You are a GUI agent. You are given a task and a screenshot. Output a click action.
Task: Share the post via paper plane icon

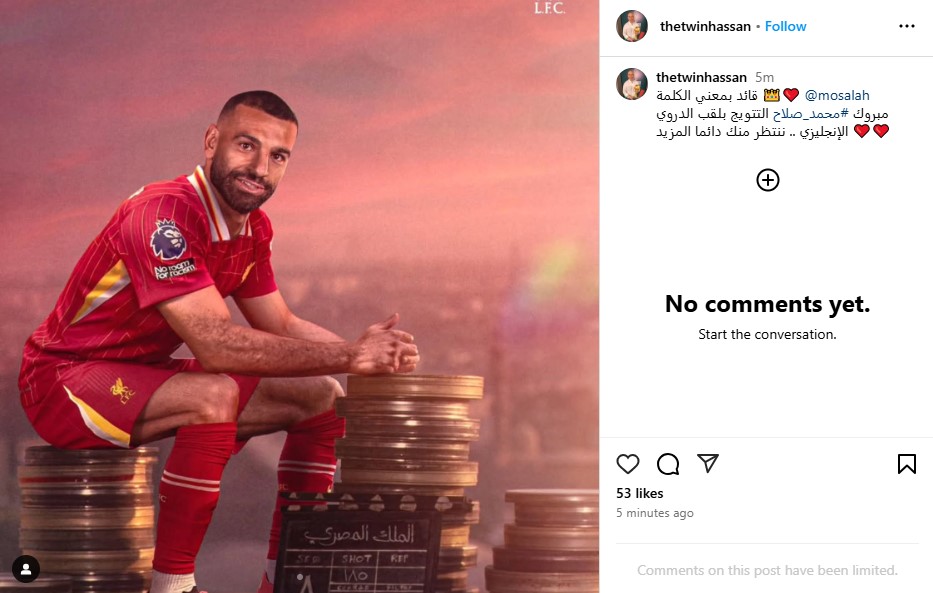pos(707,463)
